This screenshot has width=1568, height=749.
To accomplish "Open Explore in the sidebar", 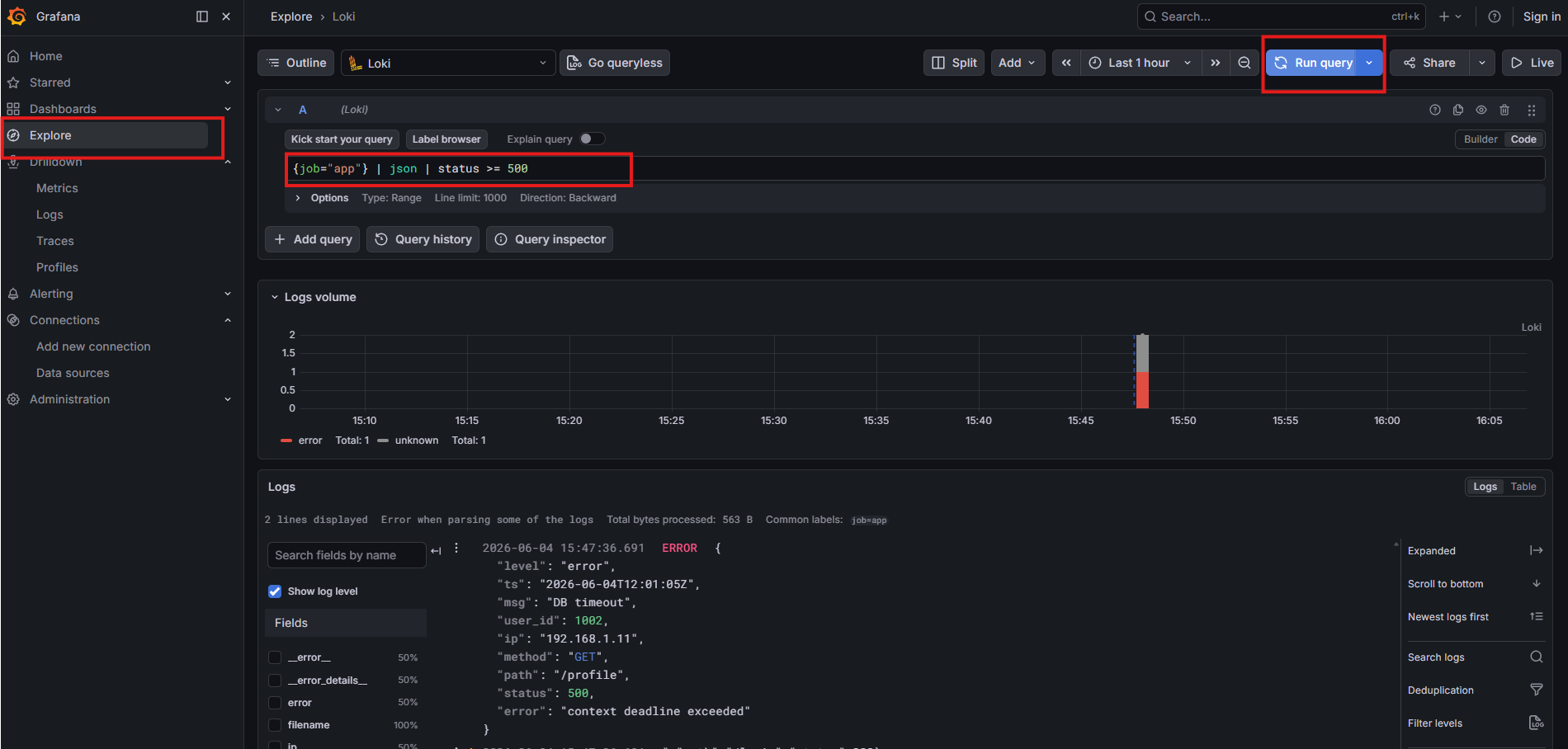I will tap(106, 135).
